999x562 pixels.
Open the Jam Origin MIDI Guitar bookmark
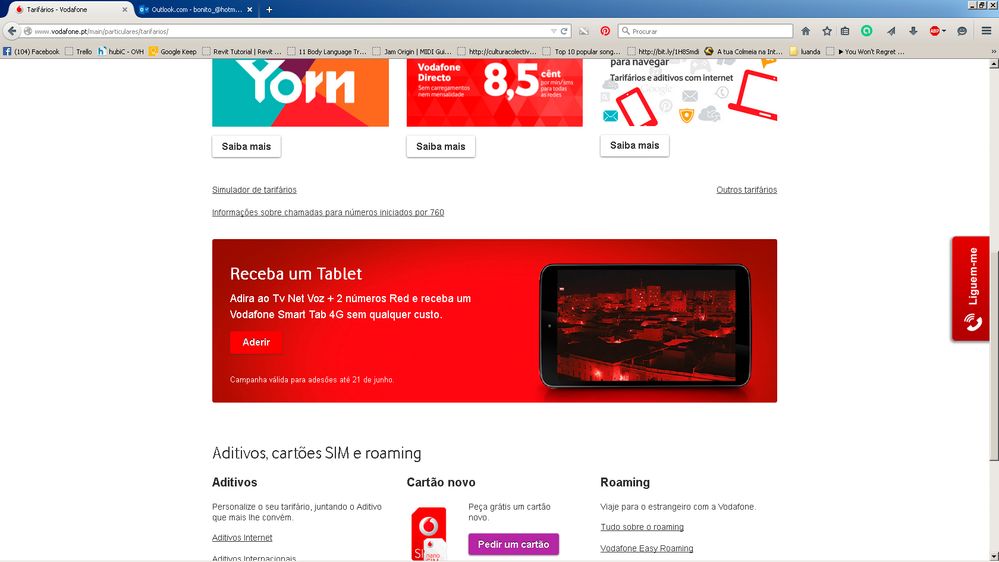click(412, 52)
